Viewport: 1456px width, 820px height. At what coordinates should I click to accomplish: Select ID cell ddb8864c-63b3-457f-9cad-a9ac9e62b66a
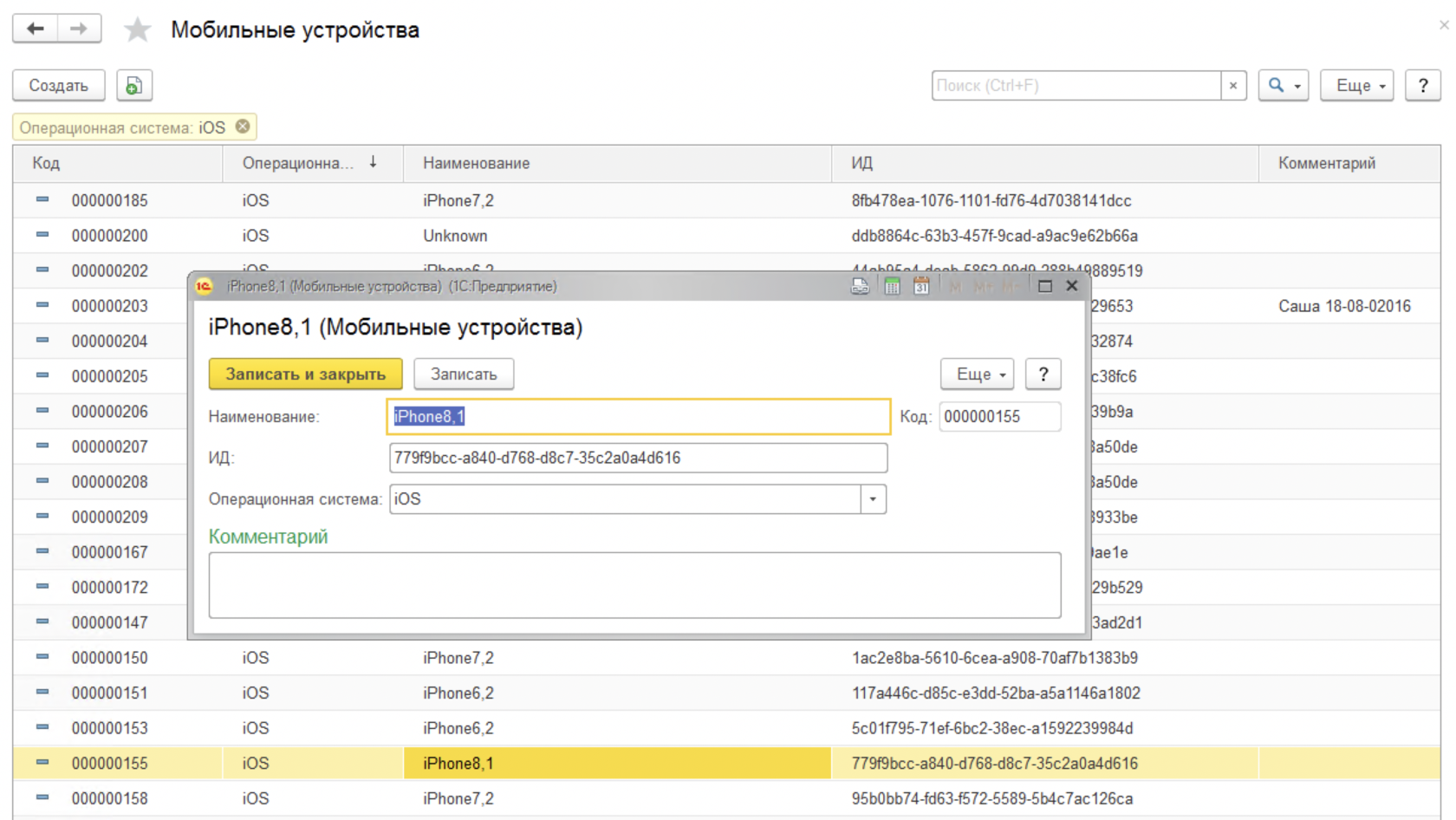coord(1044,235)
